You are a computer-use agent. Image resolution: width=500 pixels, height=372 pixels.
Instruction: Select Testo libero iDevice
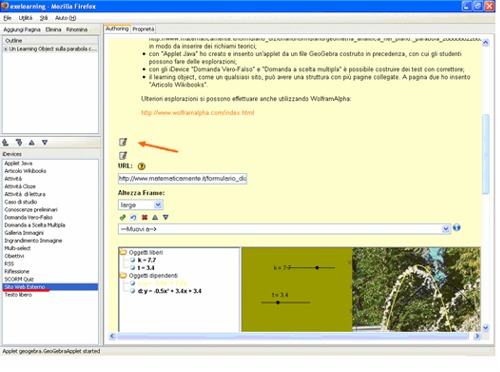coord(18,295)
